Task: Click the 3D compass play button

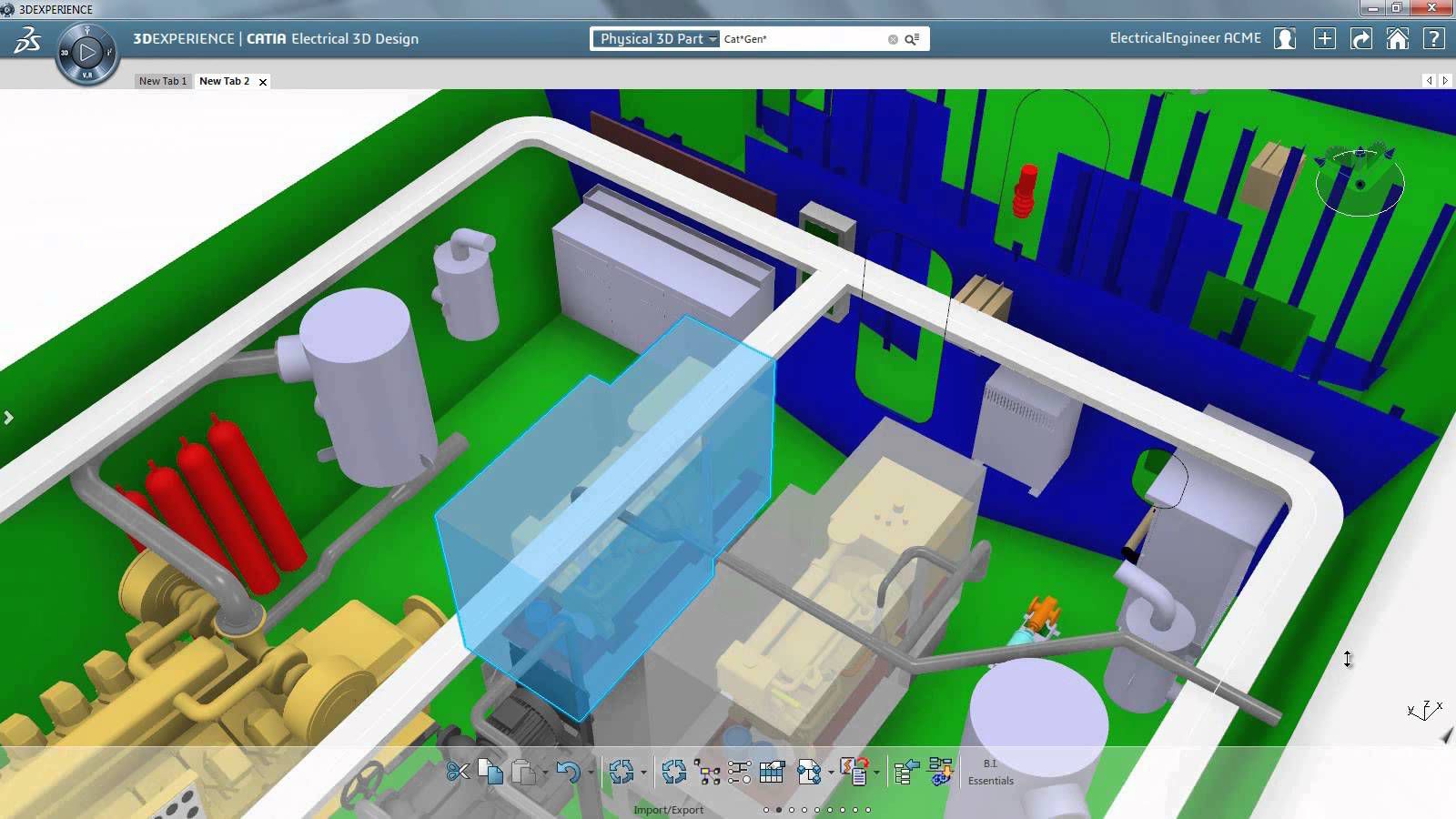Action: coord(87,53)
